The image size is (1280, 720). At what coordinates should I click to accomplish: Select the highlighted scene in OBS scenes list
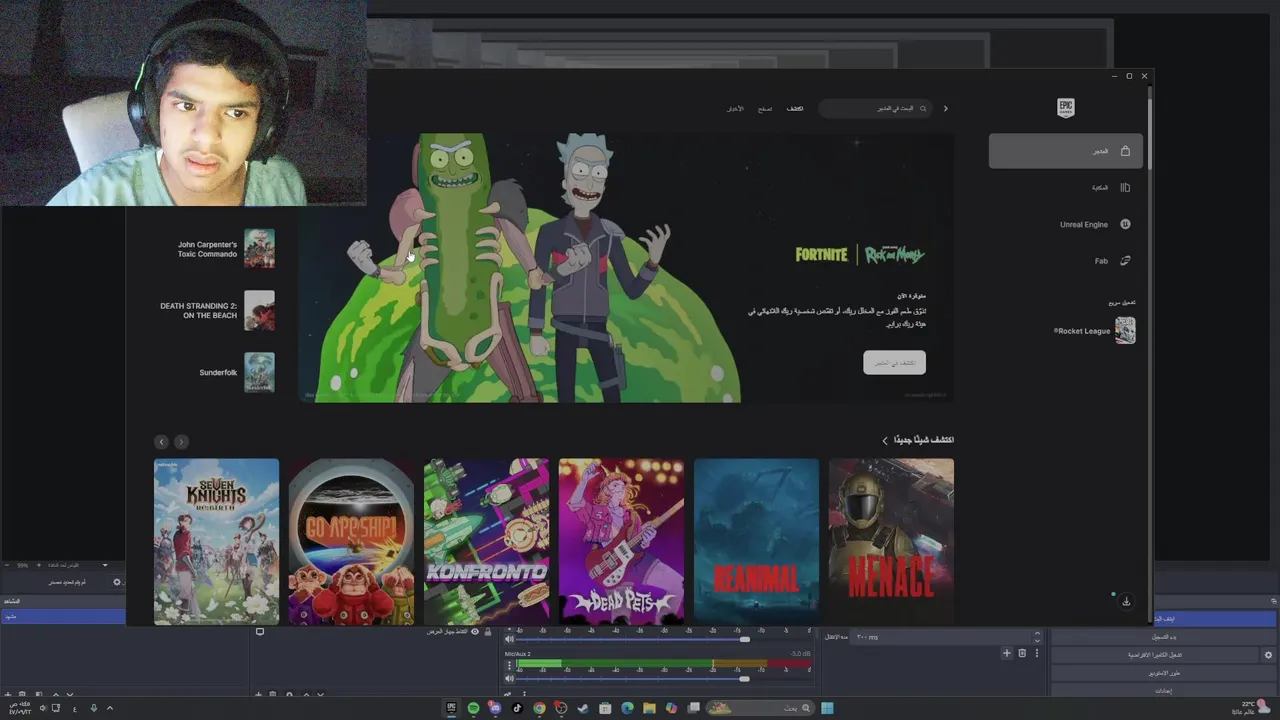coord(63,616)
